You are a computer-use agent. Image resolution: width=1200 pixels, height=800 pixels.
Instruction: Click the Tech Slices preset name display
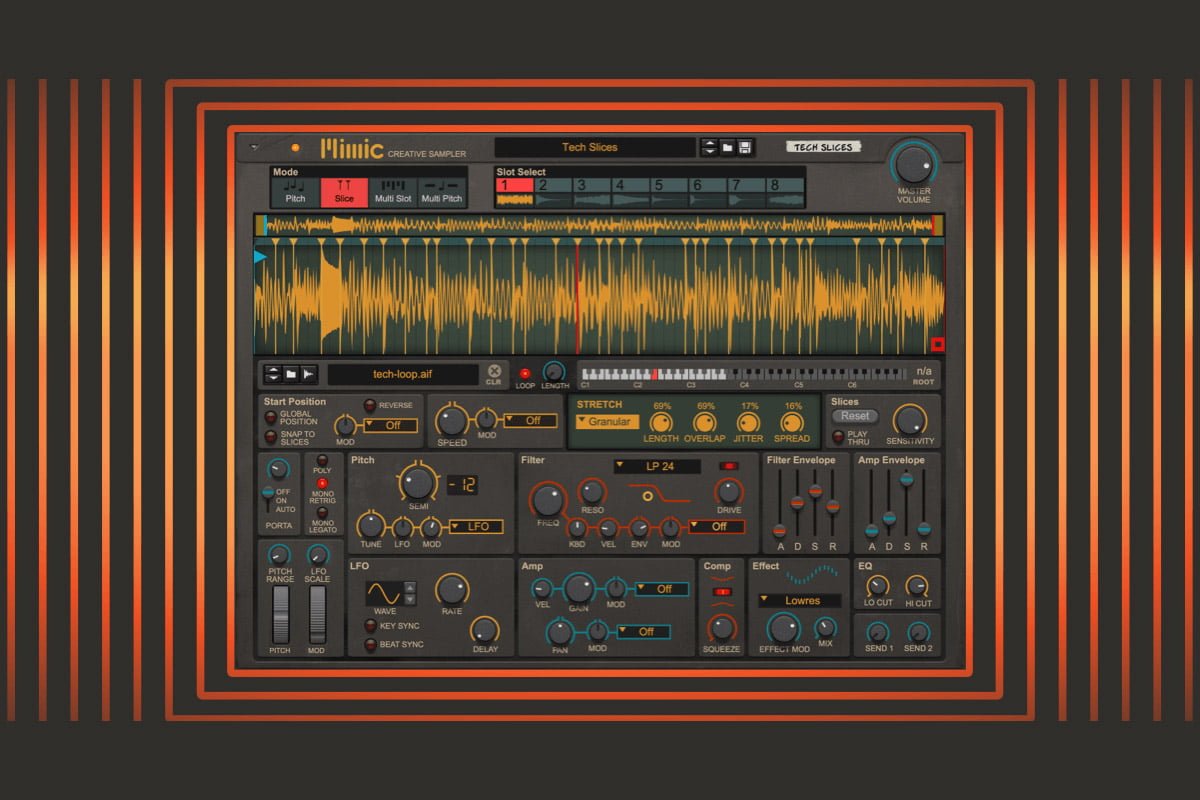[595, 148]
